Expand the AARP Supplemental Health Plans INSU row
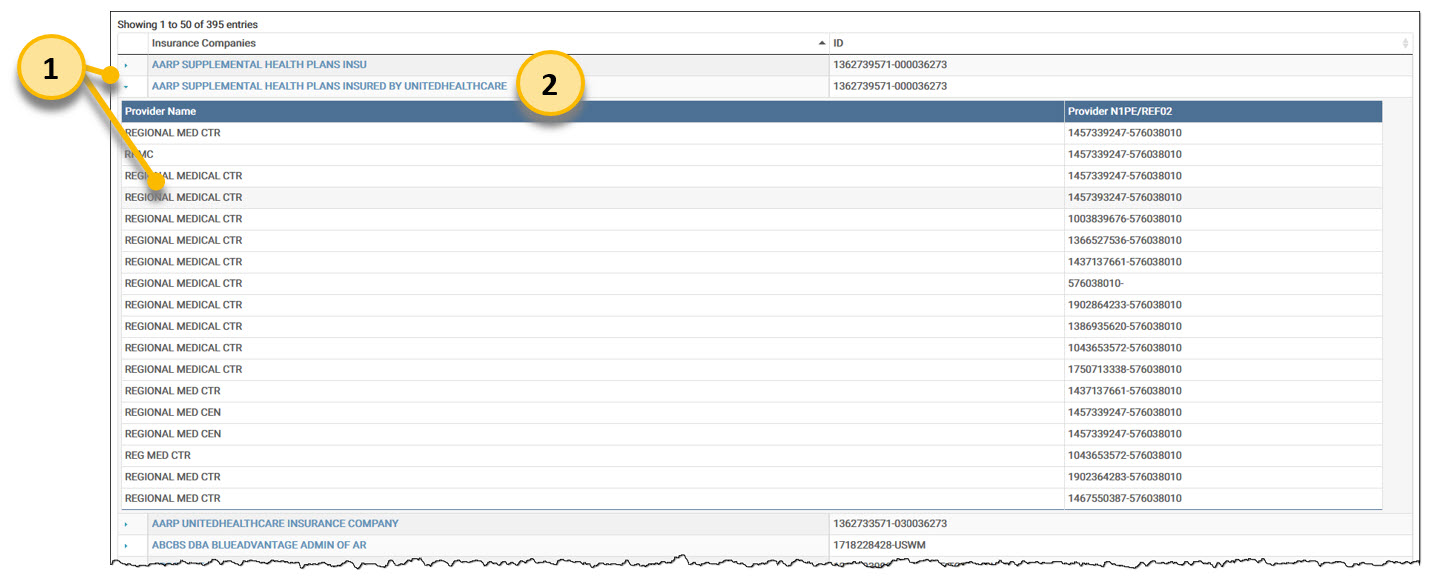The image size is (1431, 576). click(126, 65)
